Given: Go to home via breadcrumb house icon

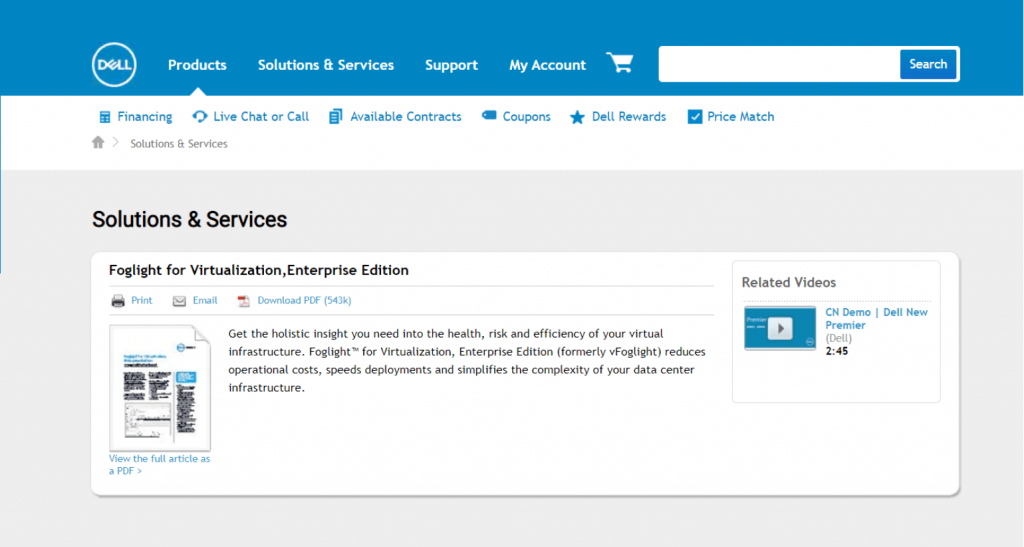Looking at the screenshot, I should [98, 142].
